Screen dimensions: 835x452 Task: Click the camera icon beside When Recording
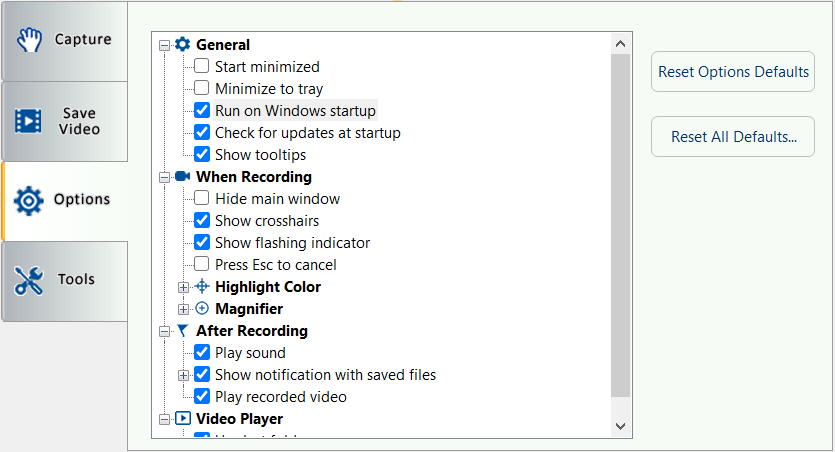[x=182, y=177]
